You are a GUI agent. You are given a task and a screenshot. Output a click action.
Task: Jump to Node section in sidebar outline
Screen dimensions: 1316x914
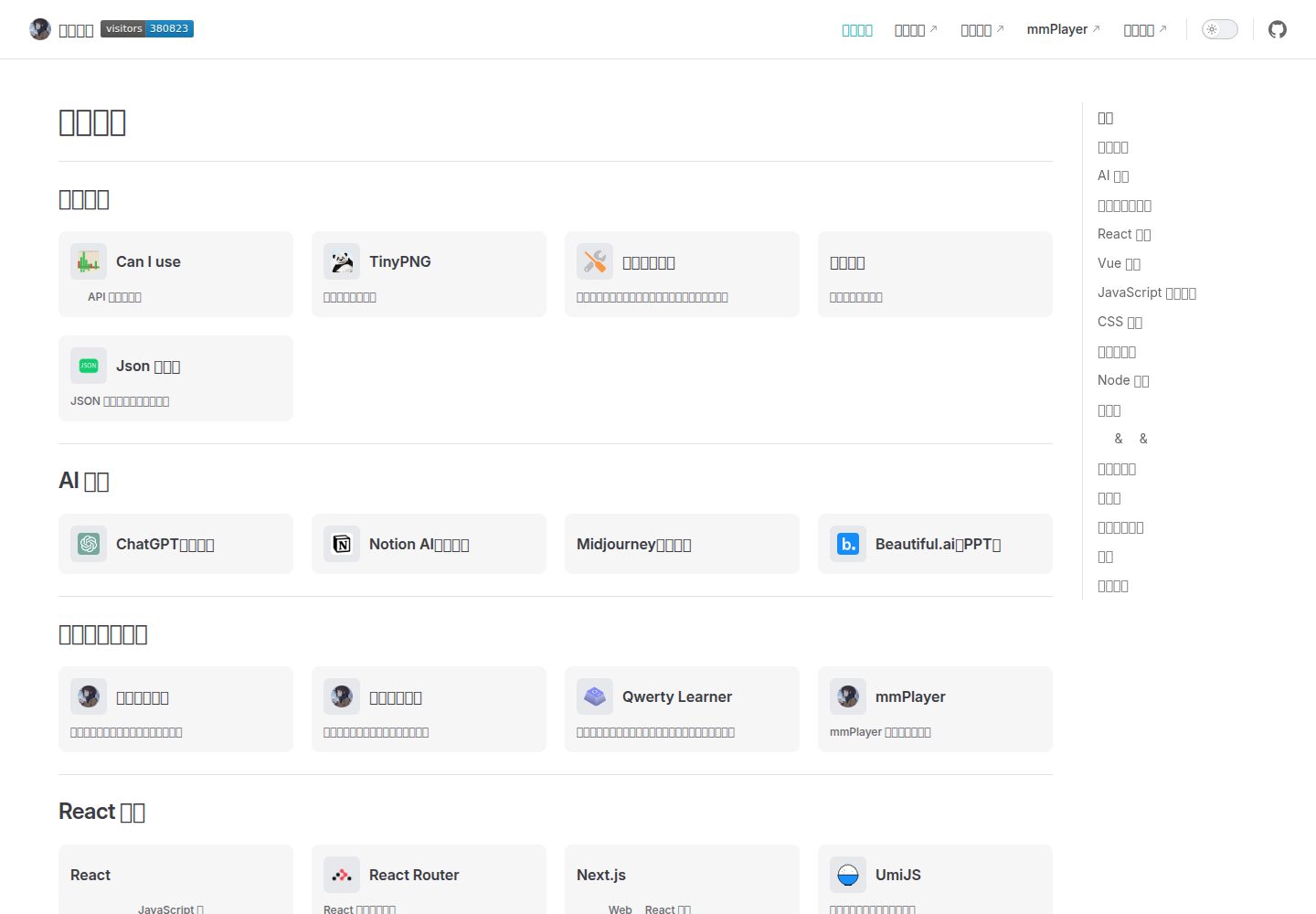(x=1123, y=380)
